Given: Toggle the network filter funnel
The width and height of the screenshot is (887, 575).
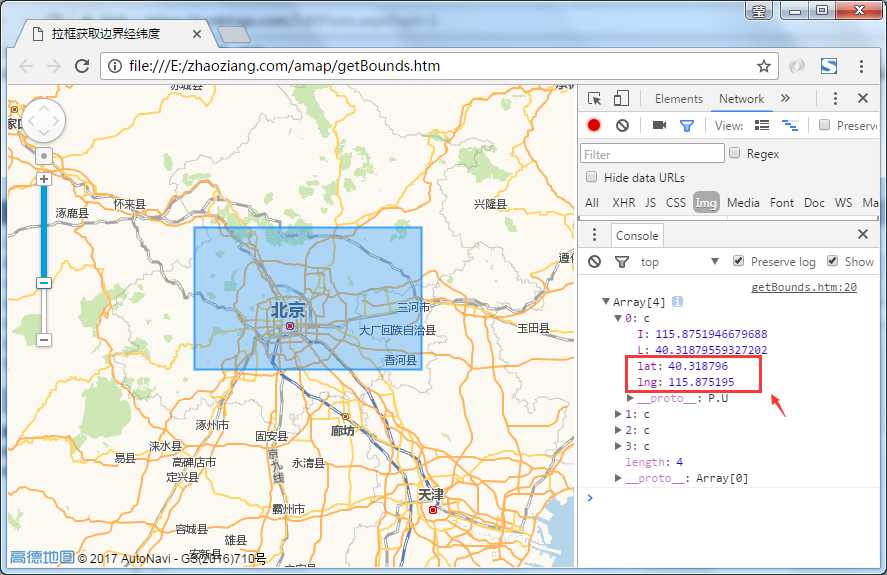Looking at the screenshot, I should point(687,126).
